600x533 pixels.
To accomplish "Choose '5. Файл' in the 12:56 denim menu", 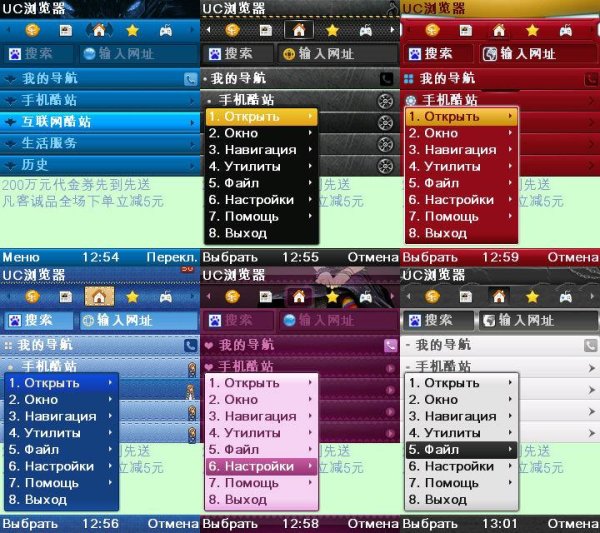I will 62,450.
